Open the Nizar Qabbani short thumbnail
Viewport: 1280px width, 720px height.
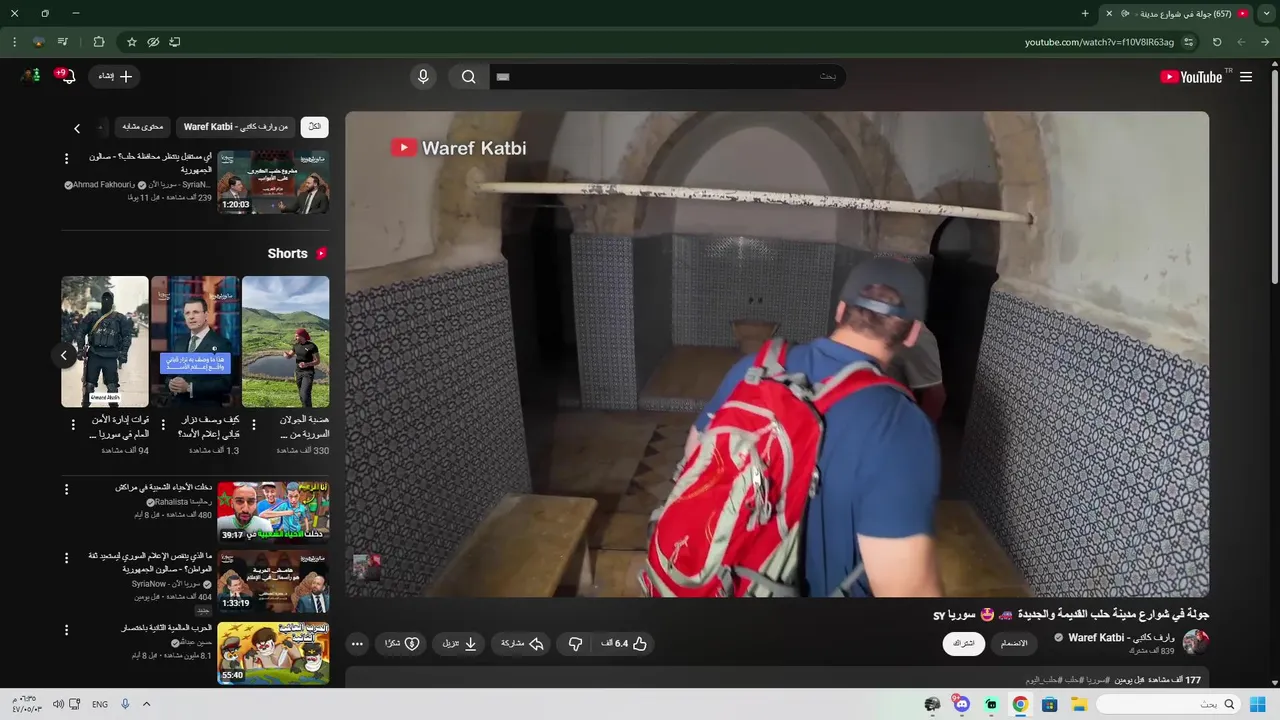coord(195,342)
